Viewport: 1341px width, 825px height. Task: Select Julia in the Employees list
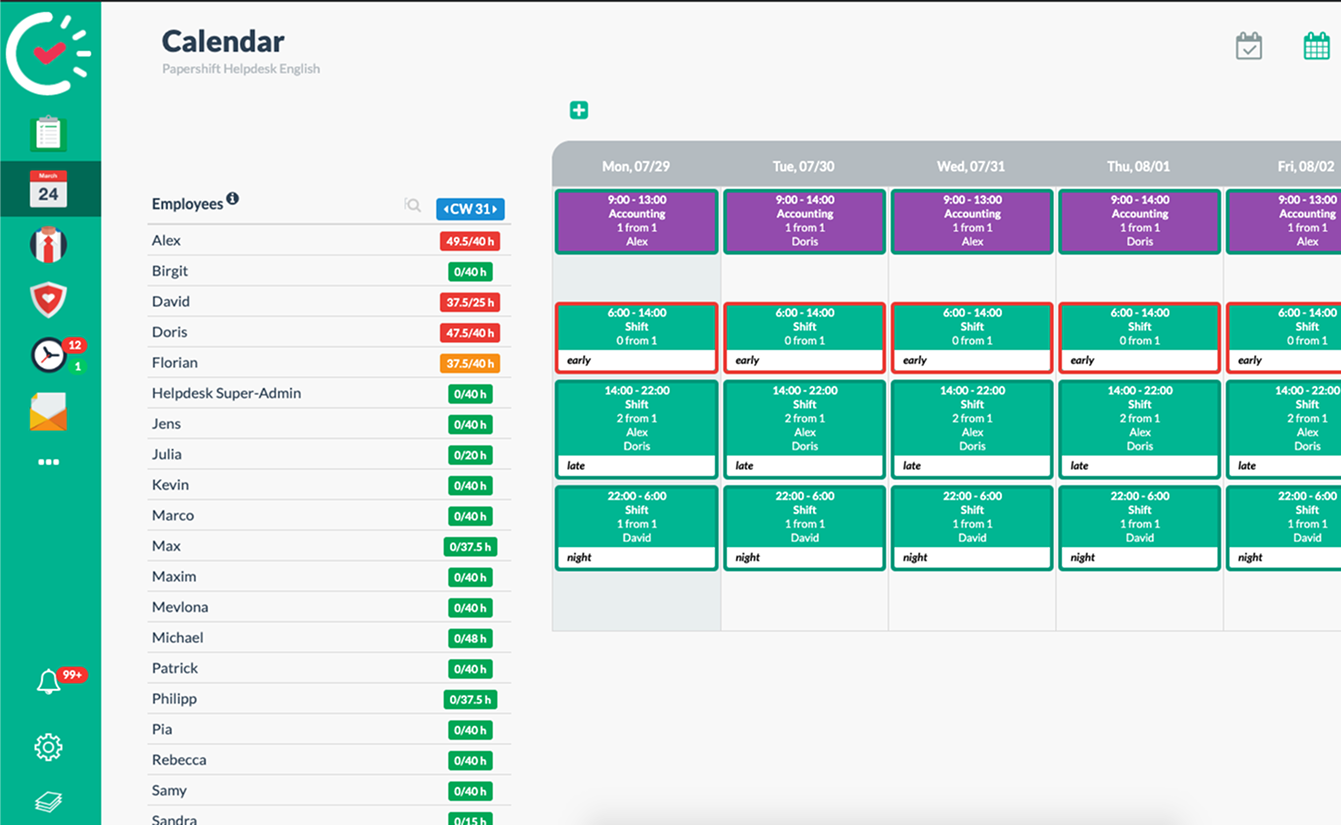[167, 454]
